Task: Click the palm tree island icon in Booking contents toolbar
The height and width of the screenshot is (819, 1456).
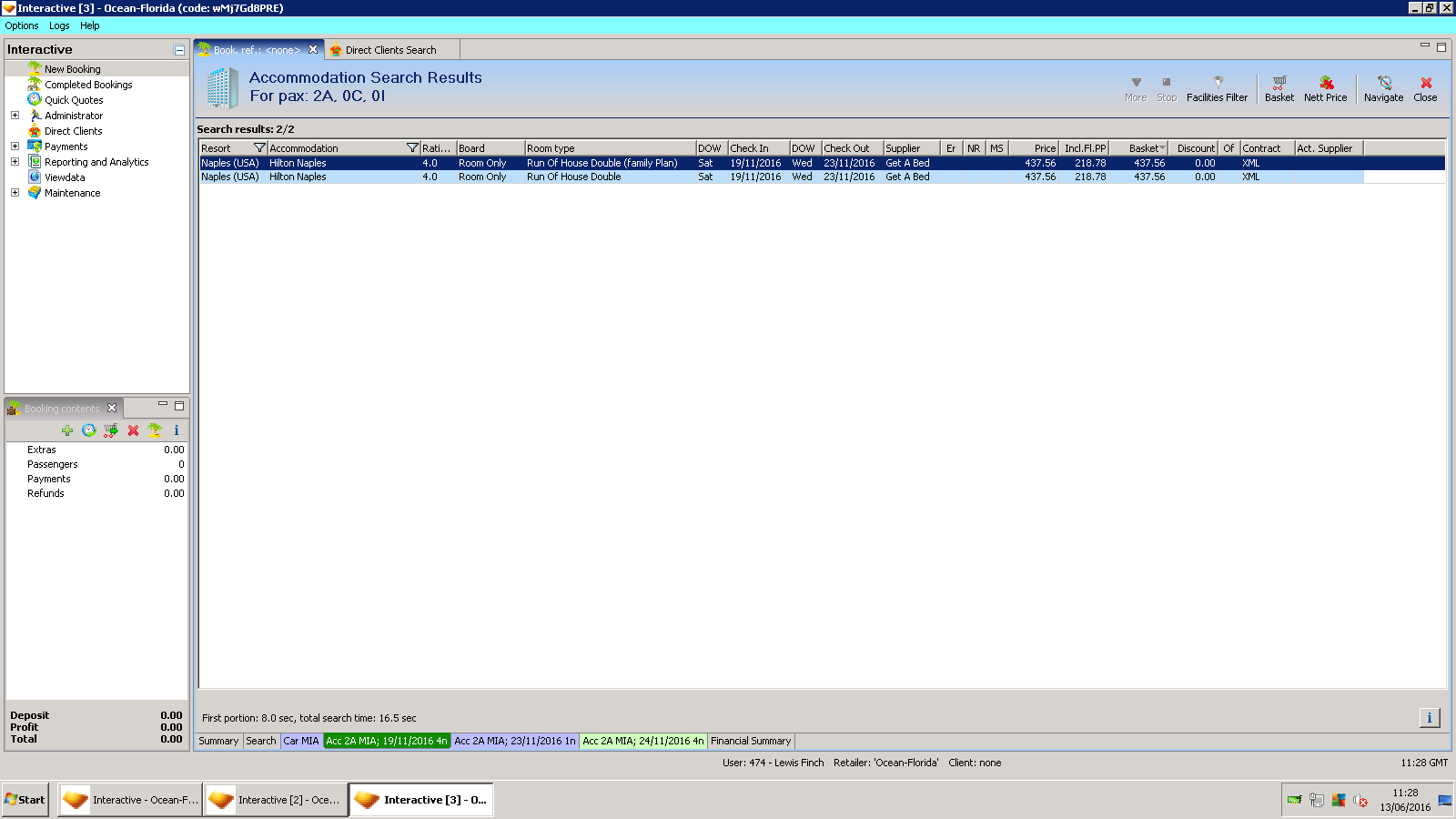Action: [x=155, y=430]
